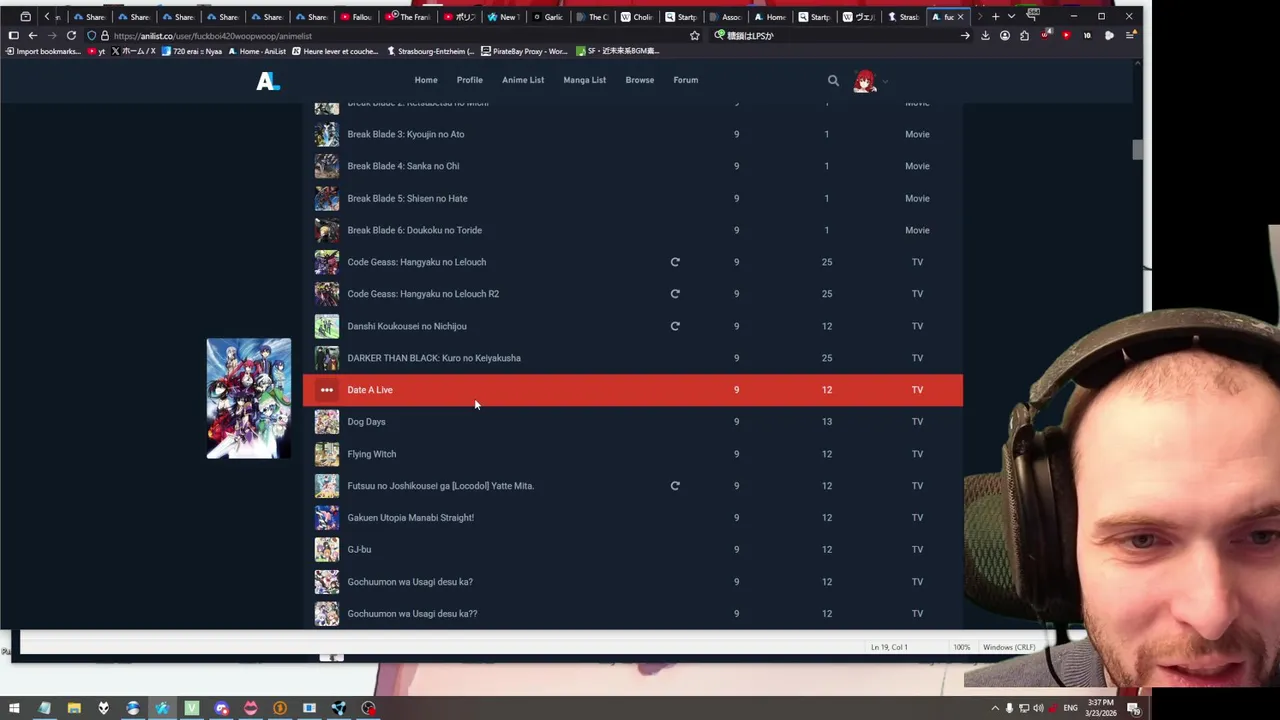Screen dimensions: 1280x720
Task: Open the Dog Days title
Action: pos(366,422)
